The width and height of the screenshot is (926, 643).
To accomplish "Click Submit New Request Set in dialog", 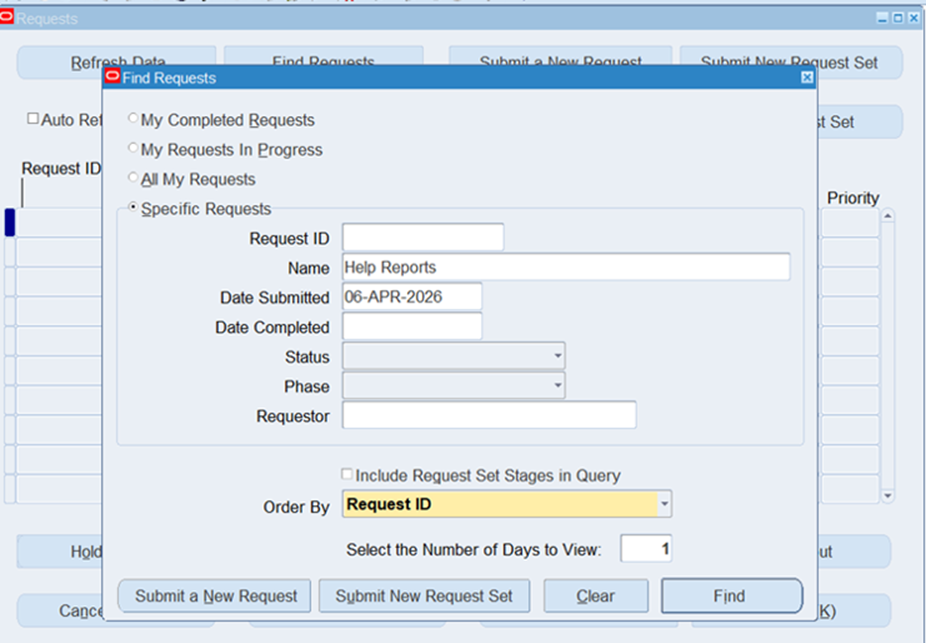I will 424,596.
